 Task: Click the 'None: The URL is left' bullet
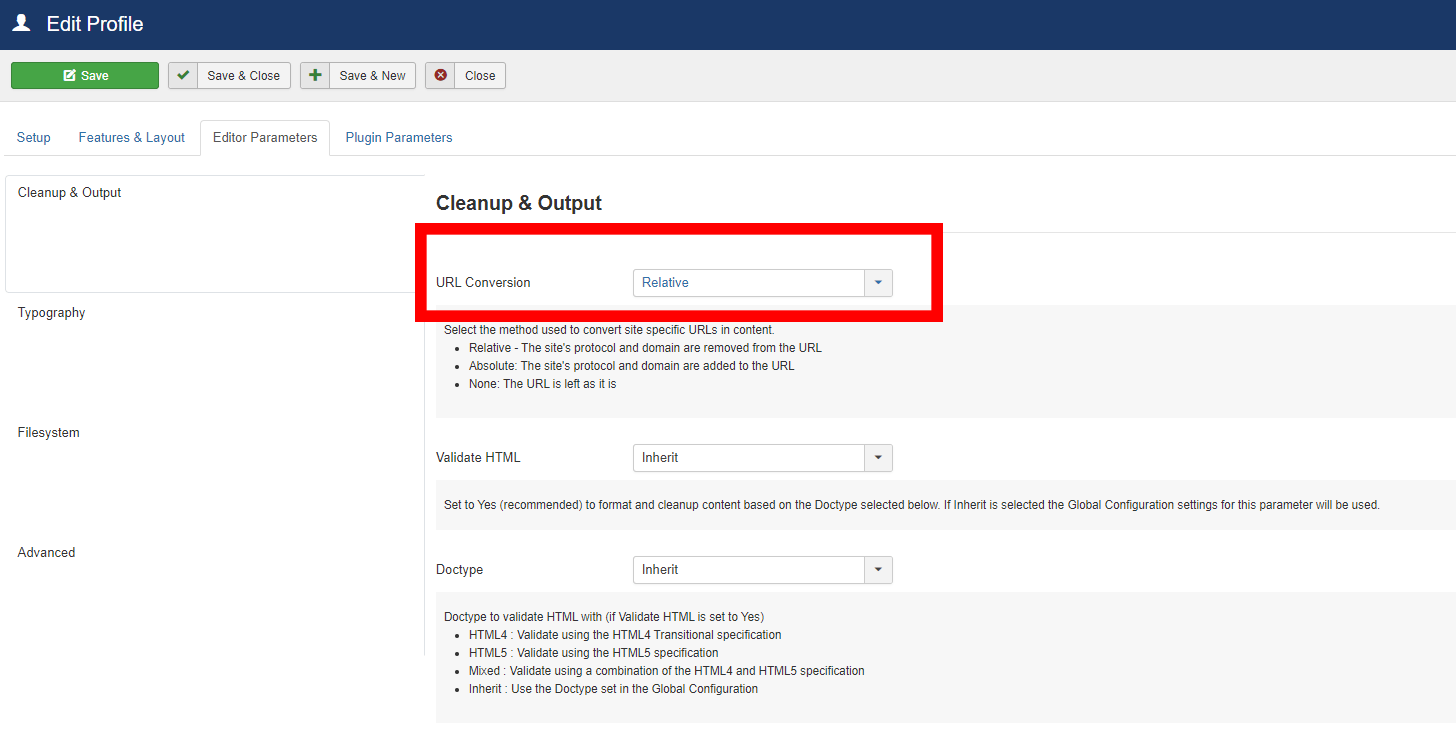(x=542, y=384)
